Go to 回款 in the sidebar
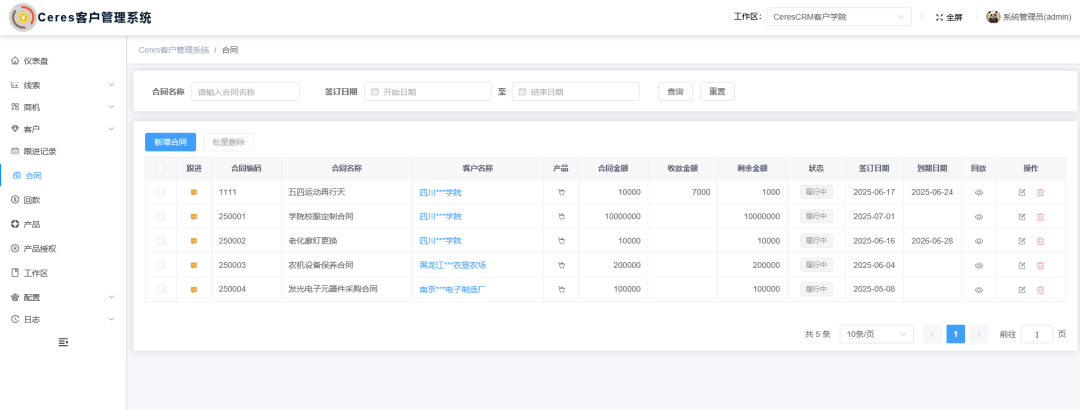 pos(32,200)
